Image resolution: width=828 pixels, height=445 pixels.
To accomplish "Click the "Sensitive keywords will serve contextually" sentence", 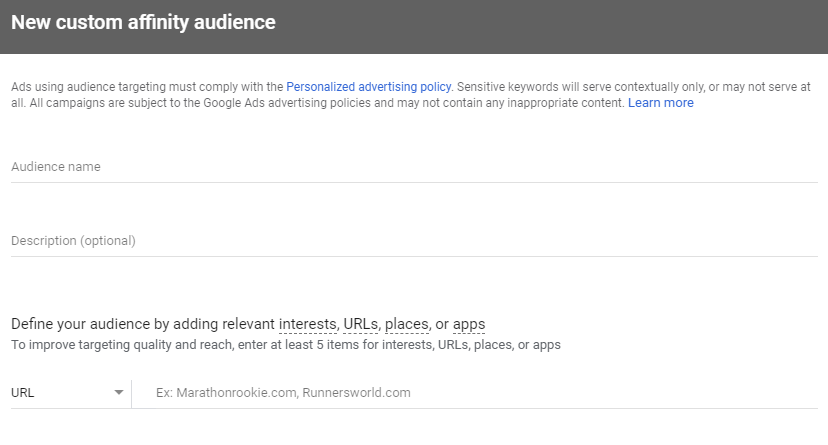I will (x=600, y=87).
